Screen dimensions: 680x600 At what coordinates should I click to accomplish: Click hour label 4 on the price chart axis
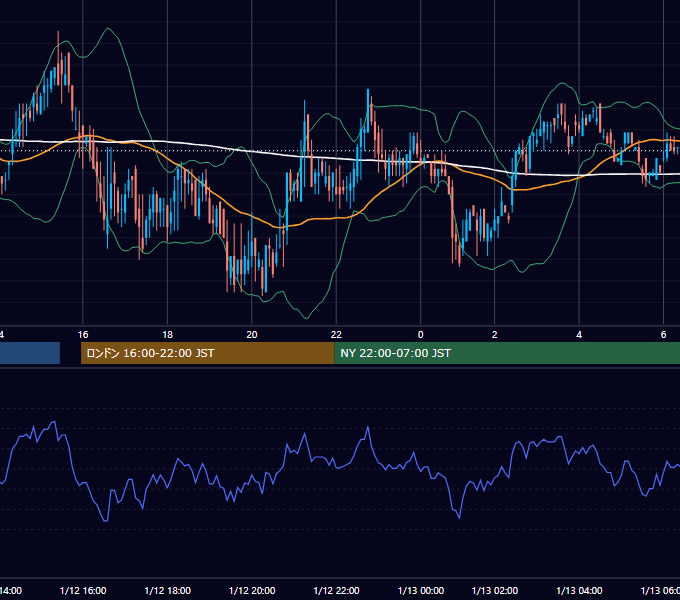tap(579, 335)
